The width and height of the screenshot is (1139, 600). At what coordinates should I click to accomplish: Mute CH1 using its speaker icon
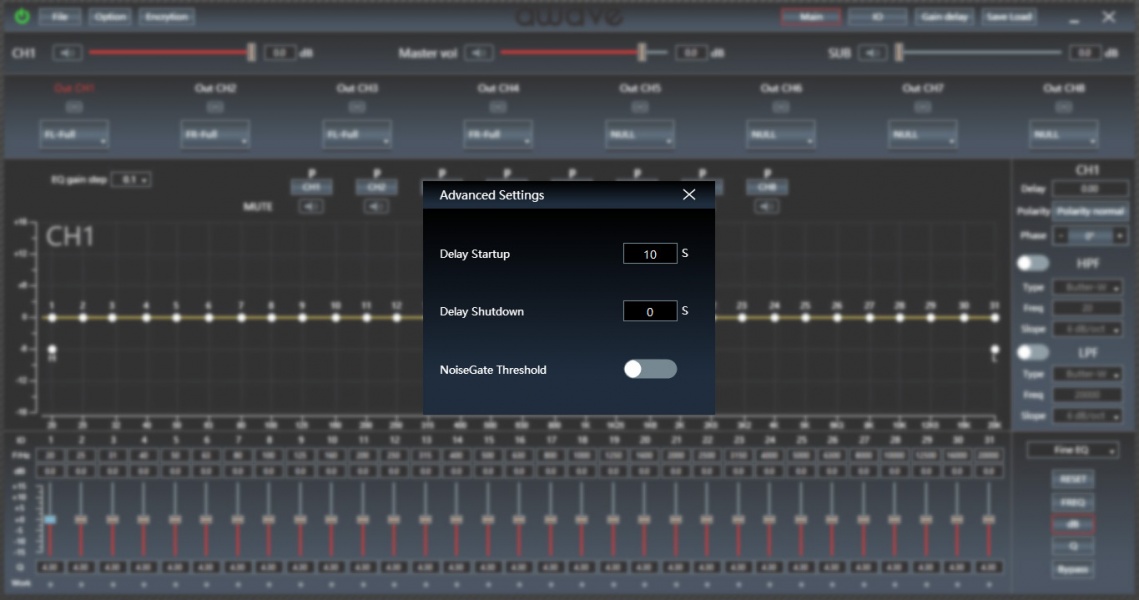67,53
